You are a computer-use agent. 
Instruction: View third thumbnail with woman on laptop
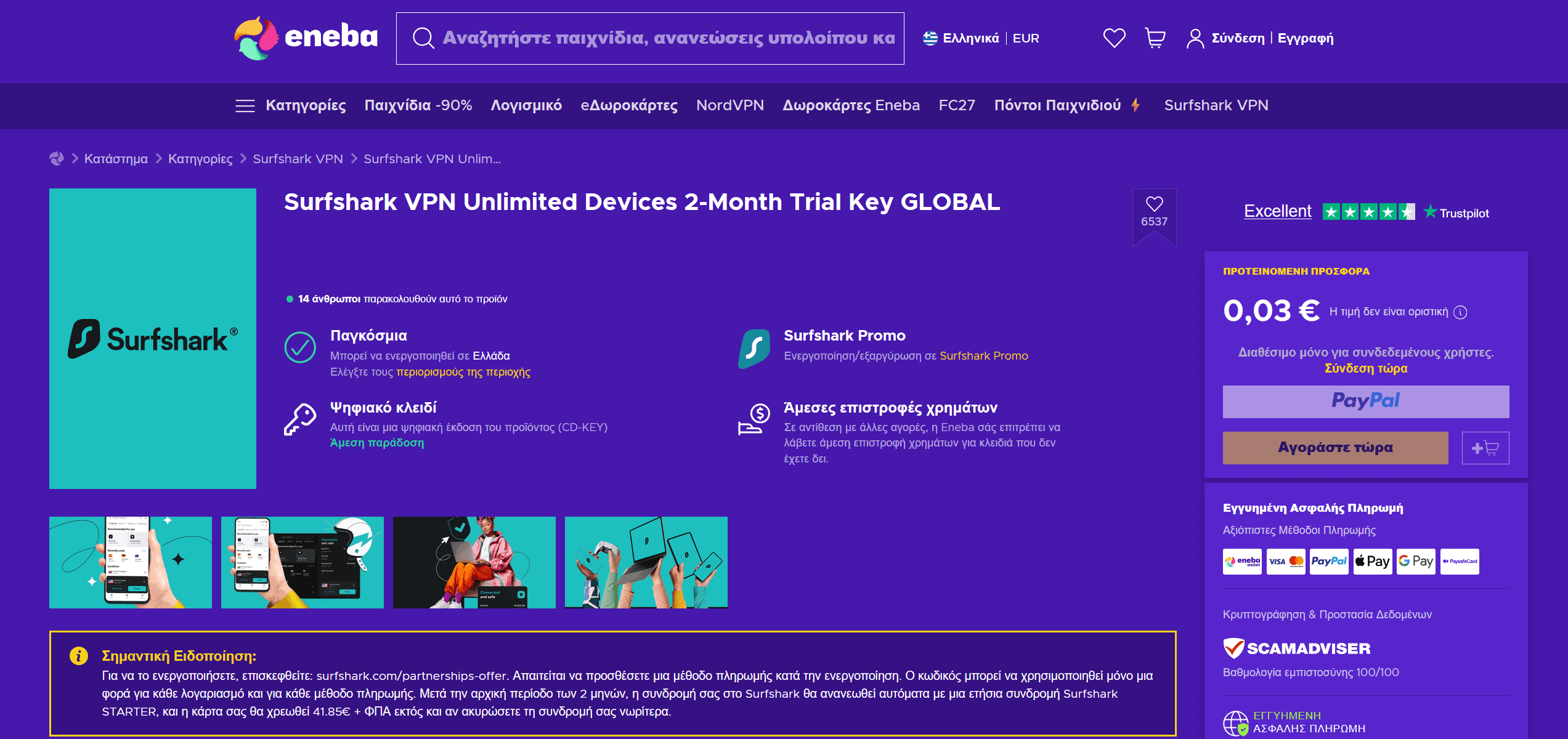coord(474,562)
